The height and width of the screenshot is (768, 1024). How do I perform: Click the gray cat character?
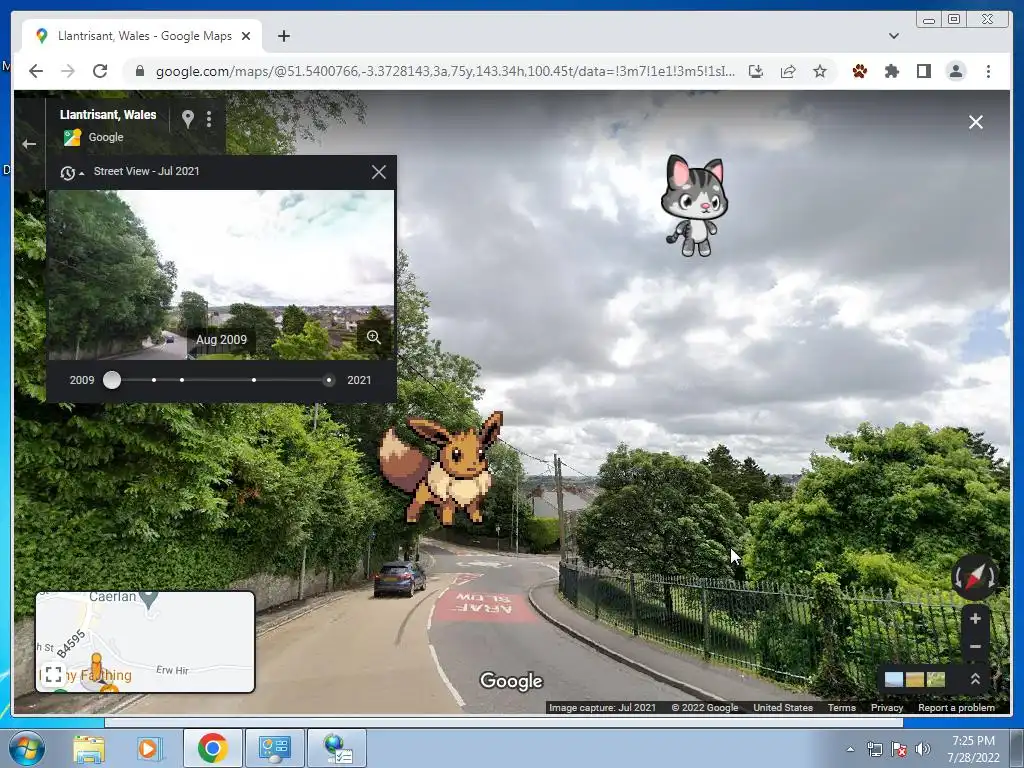coord(695,205)
